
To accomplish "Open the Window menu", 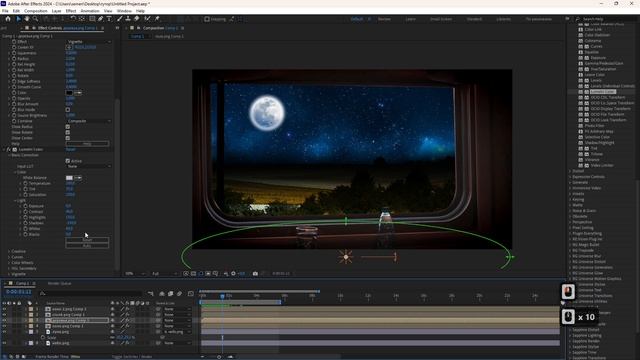I will click(x=124, y=11).
